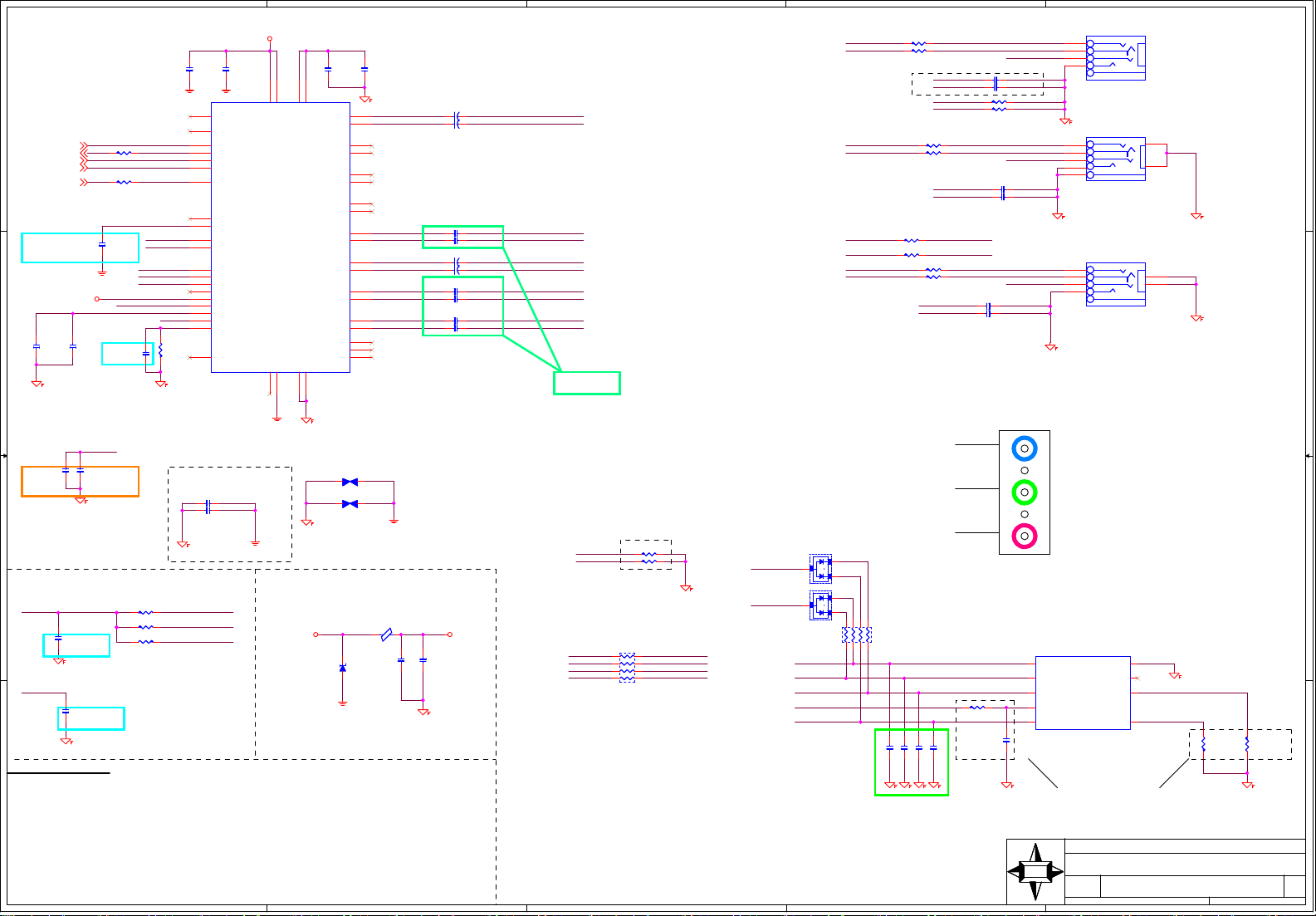Select the zener diode below the power input line
The image size is (1316, 916).
click(343, 669)
